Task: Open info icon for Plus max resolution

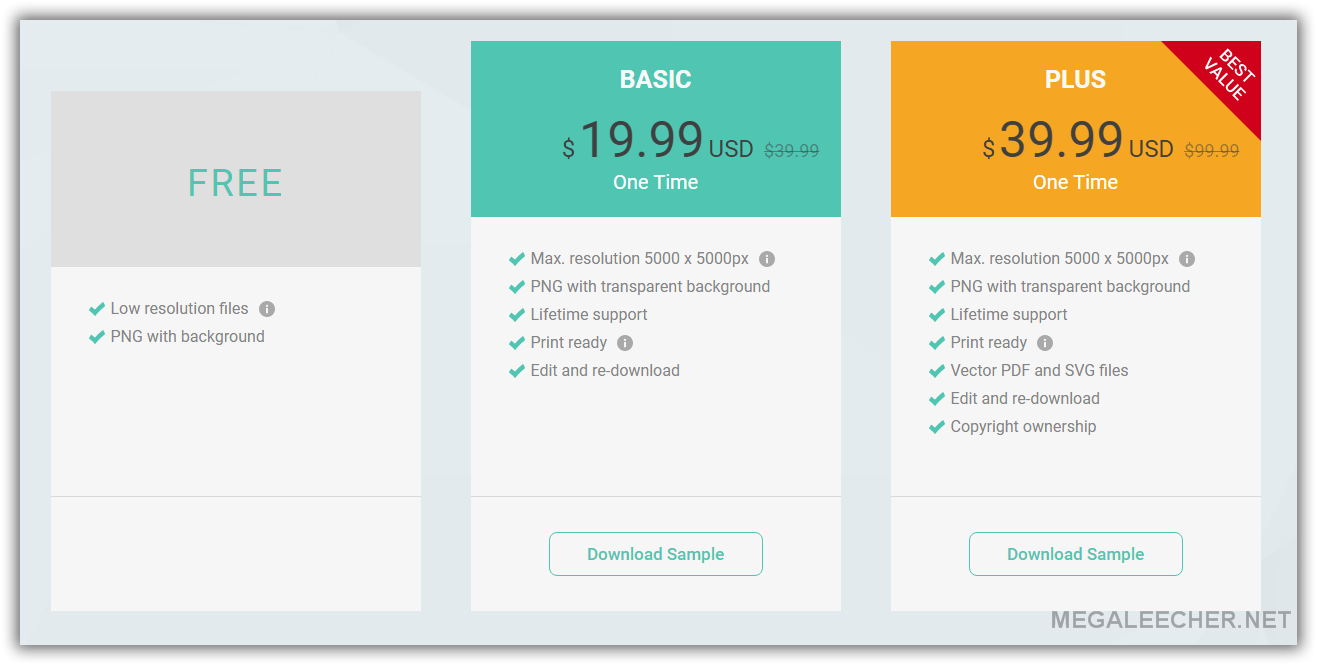Action: point(1187,259)
